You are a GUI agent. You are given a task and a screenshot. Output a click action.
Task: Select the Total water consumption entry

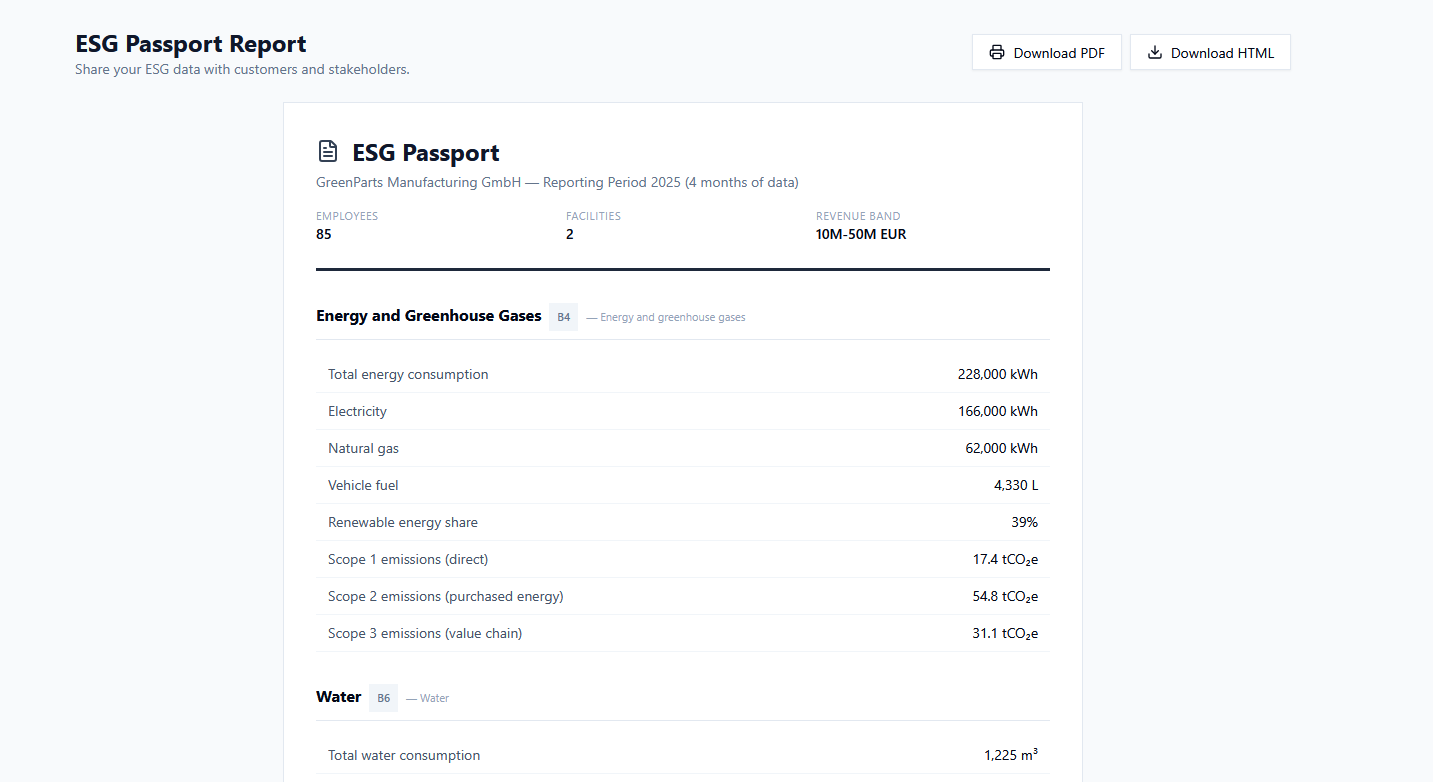(x=404, y=755)
